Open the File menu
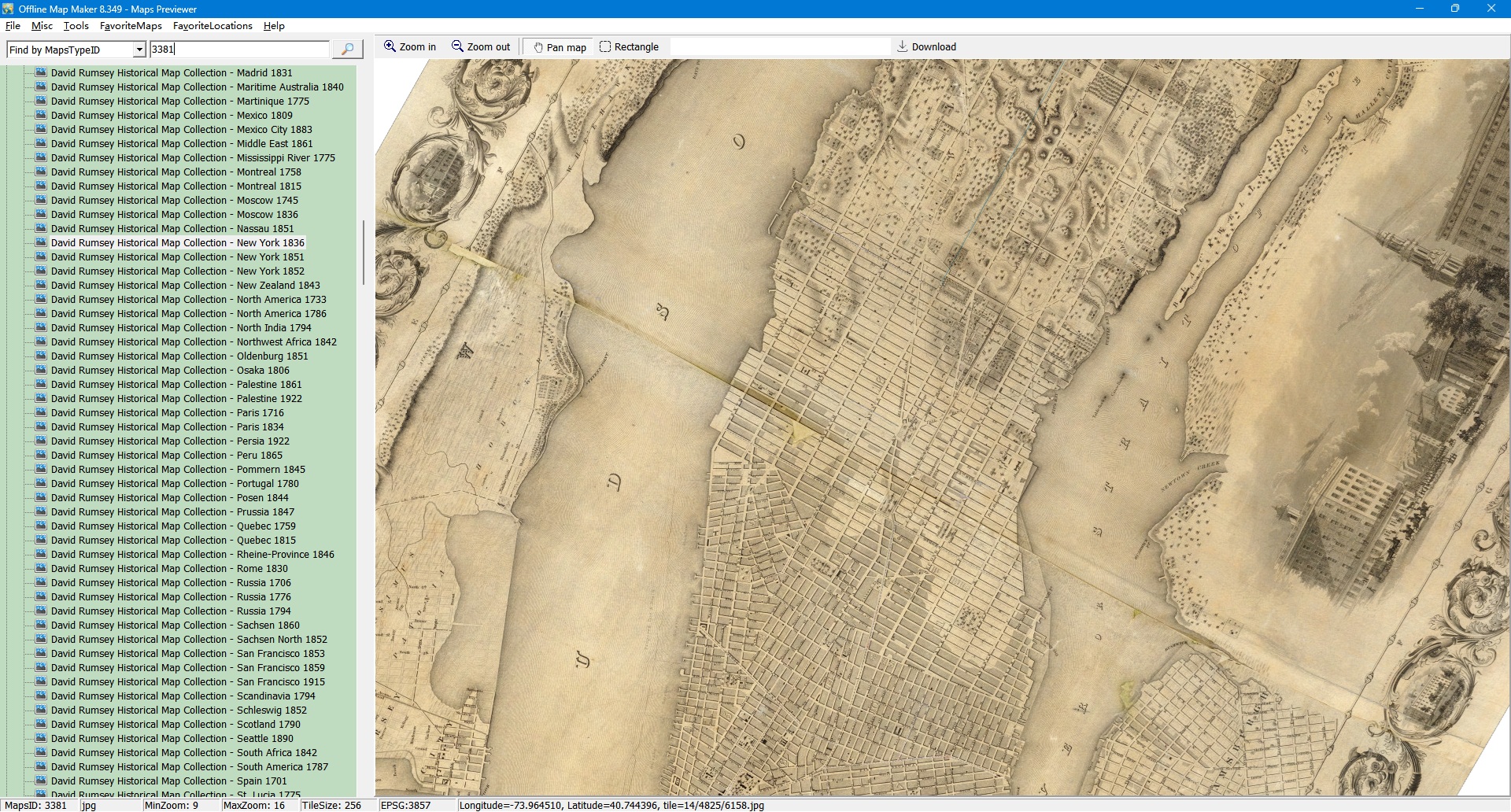1511x812 pixels. point(13,26)
